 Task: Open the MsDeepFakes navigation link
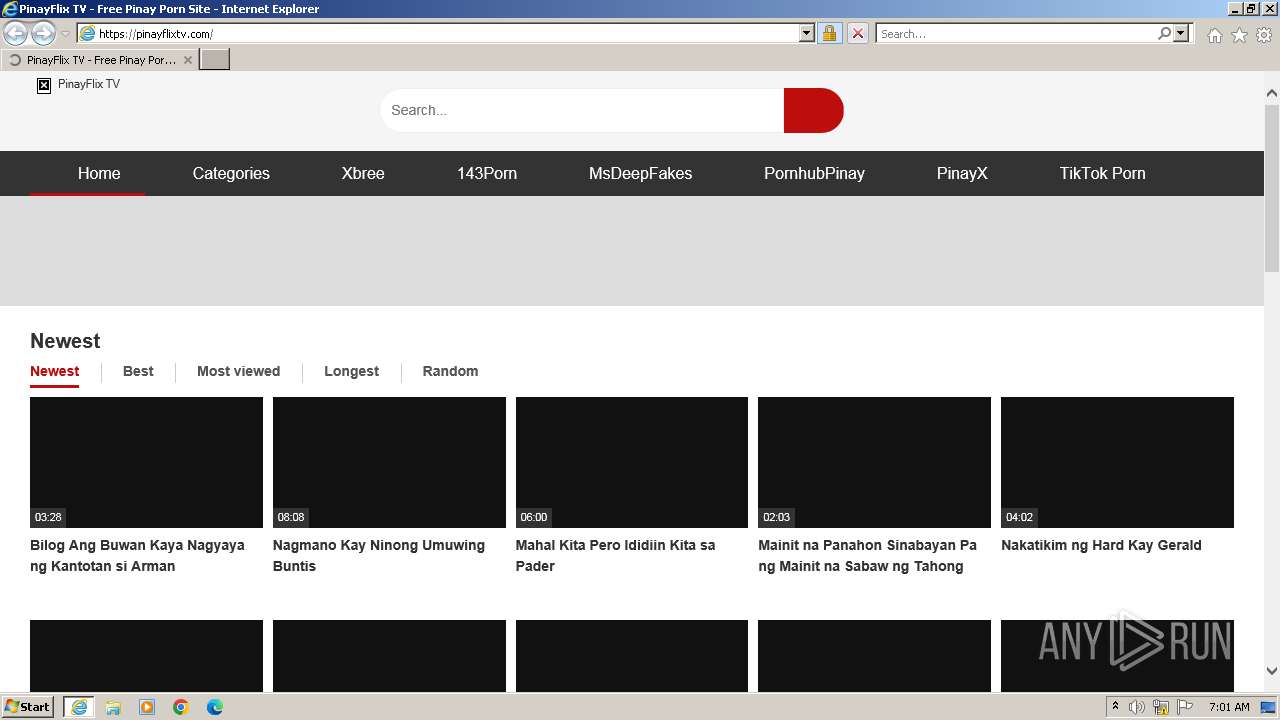[x=640, y=173]
